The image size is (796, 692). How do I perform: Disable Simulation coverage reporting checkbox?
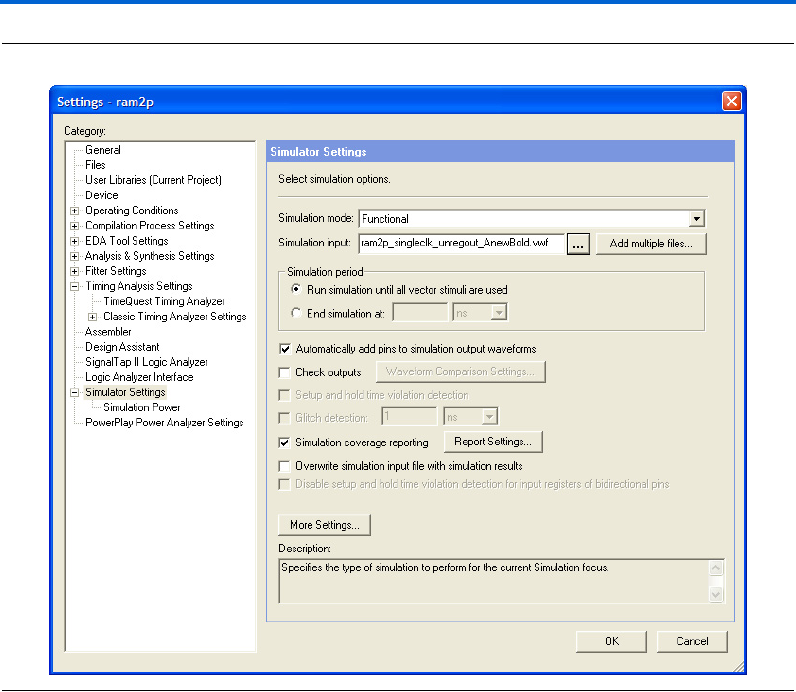pos(285,442)
